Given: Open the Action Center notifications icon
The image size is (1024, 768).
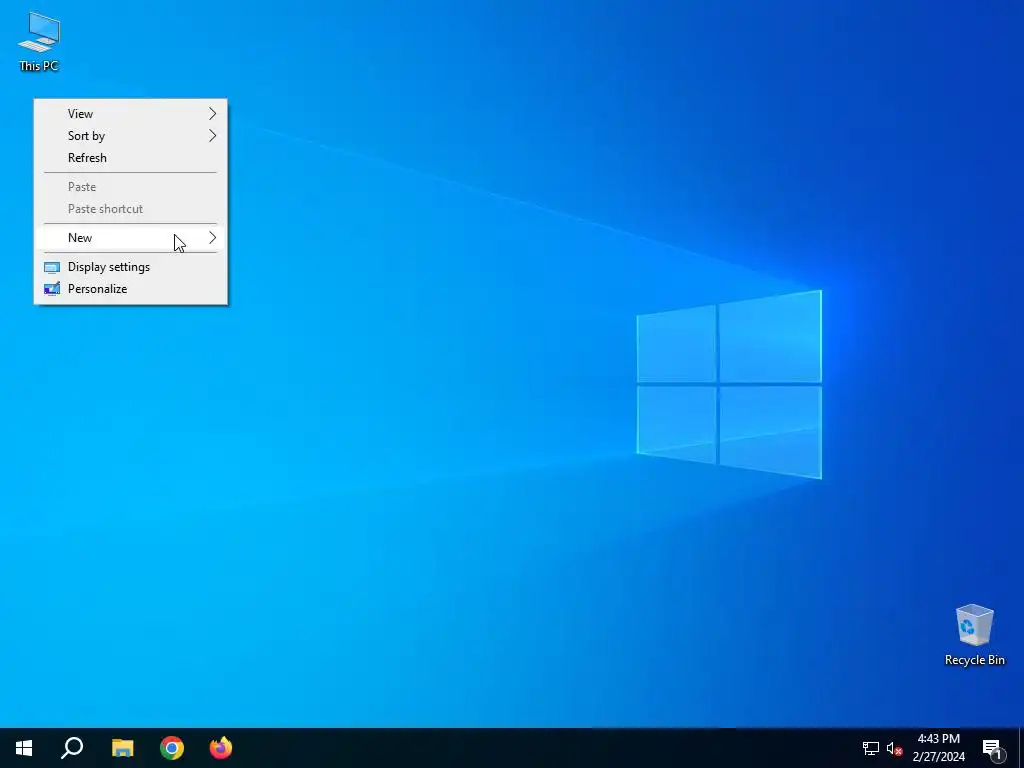Looking at the screenshot, I should click(x=993, y=749).
